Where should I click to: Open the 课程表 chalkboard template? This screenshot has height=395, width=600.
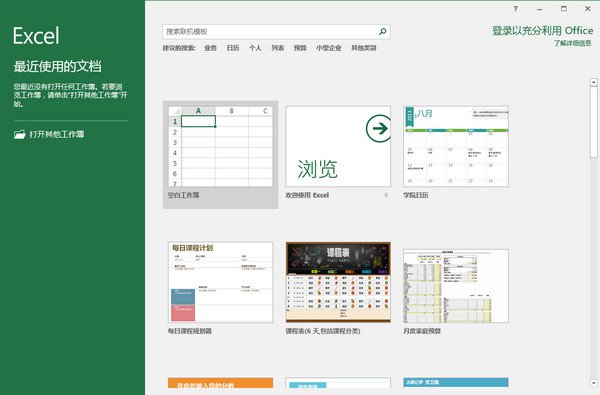(338, 282)
